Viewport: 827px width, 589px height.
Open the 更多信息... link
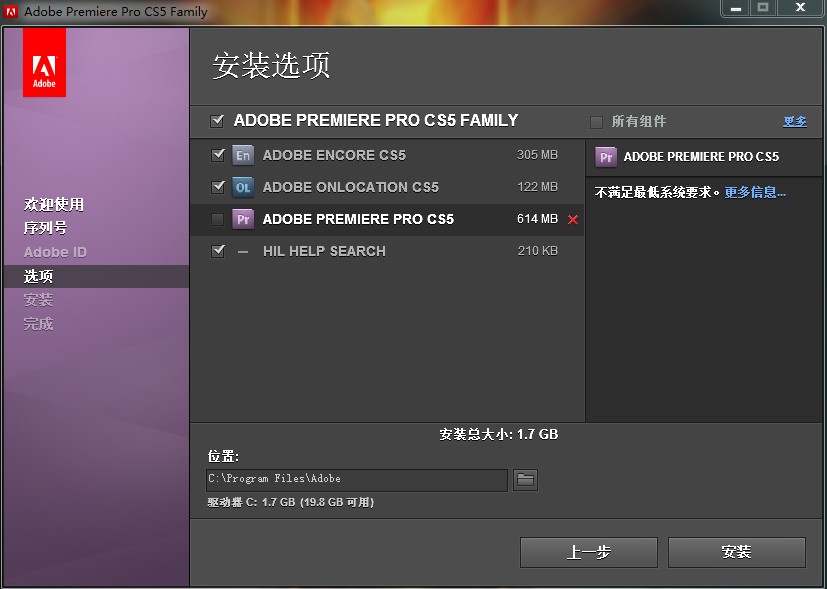tap(755, 192)
